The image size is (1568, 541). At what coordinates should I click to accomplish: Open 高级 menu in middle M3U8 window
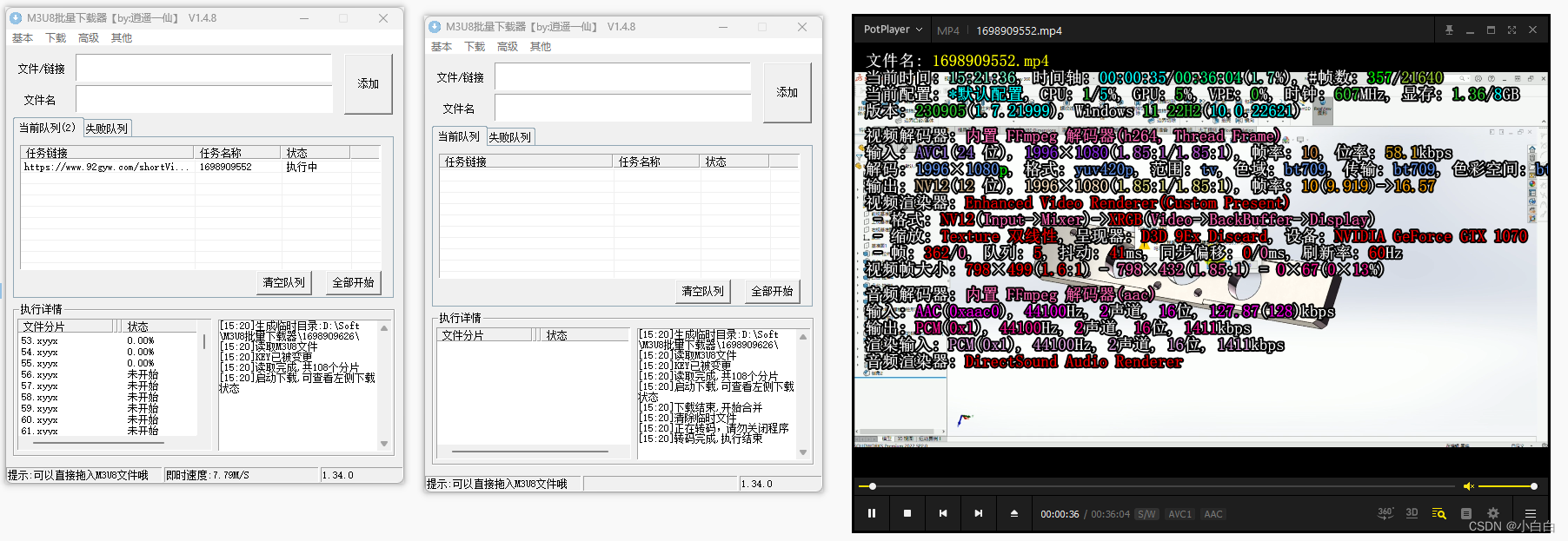click(x=508, y=47)
